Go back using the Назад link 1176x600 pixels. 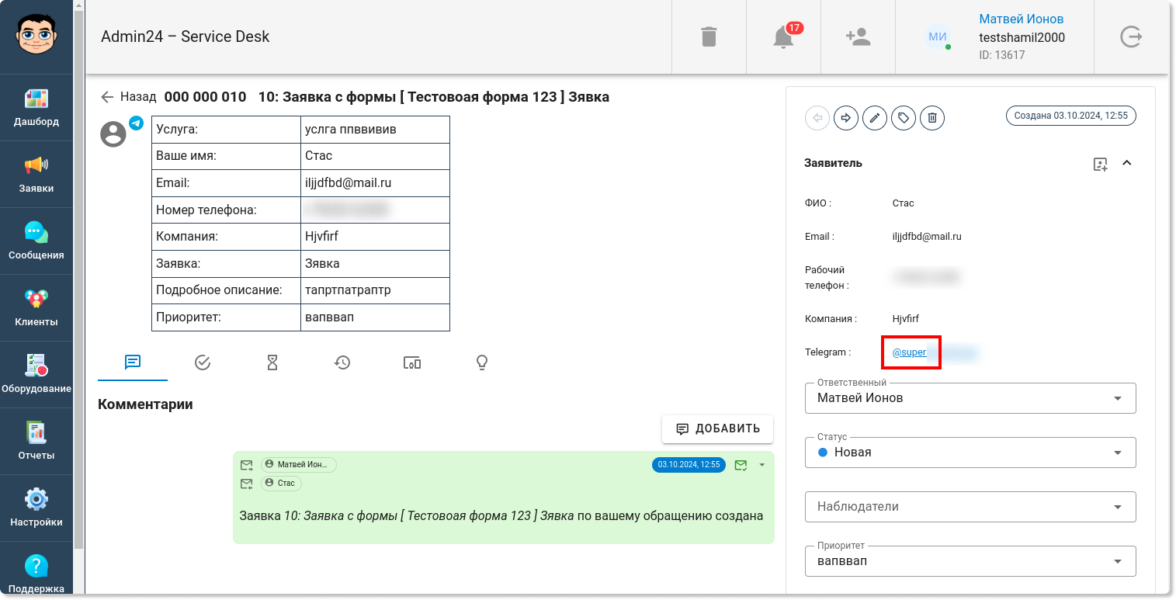coord(128,97)
